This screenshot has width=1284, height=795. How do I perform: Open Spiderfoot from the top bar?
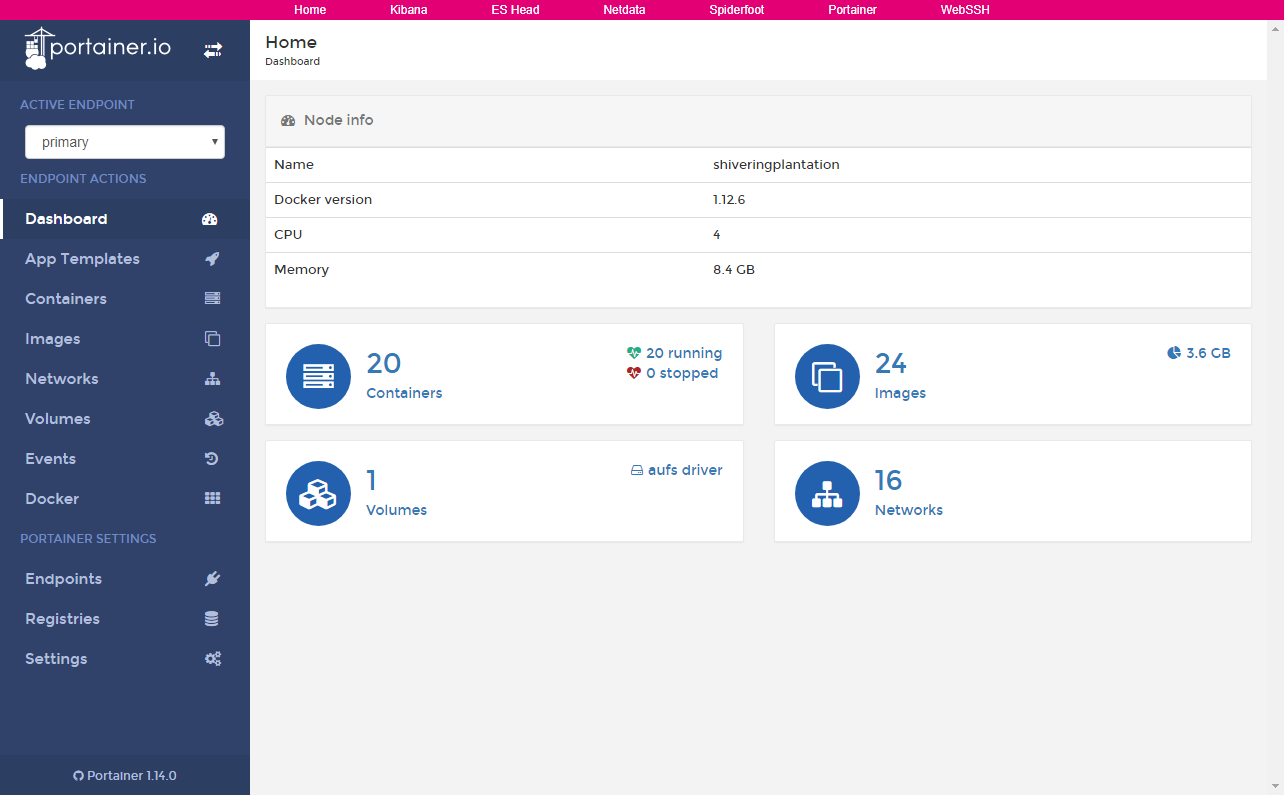tap(736, 10)
